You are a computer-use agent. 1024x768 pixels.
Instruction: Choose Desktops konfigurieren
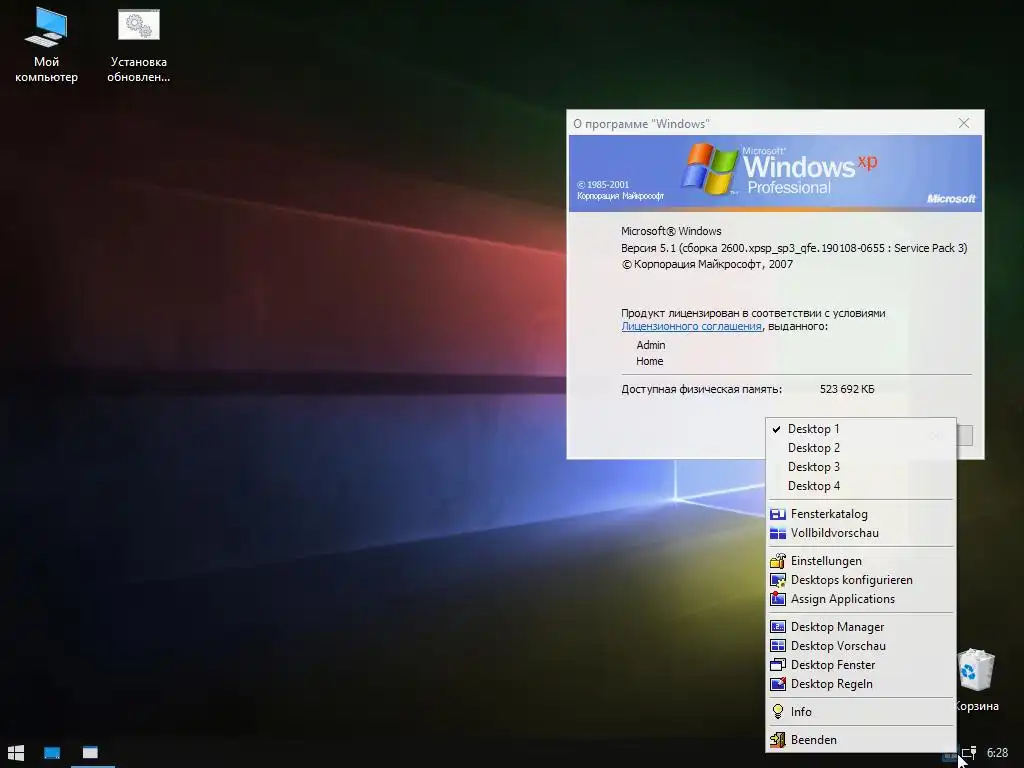tap(860, 580)
